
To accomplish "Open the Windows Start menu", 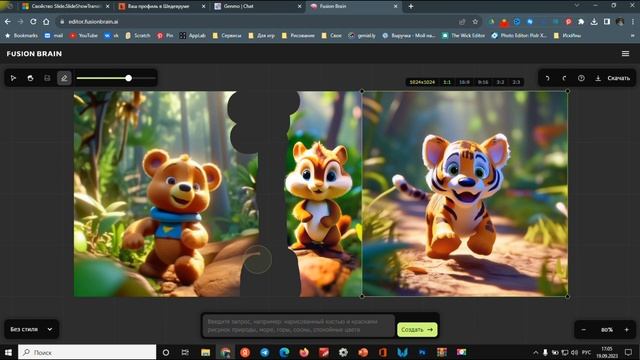I will tap(8, 352).
